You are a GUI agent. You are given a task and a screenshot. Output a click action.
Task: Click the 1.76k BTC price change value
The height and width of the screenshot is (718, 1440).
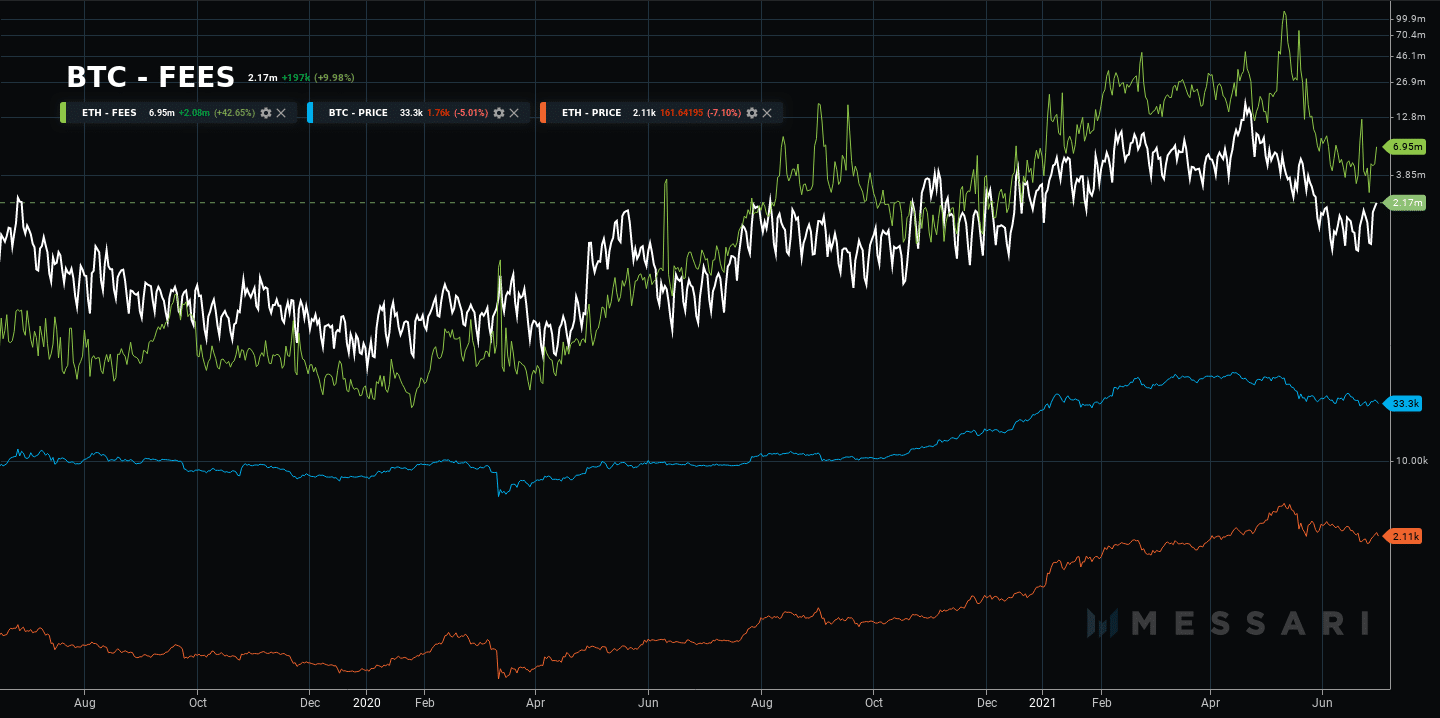[437, 113]
